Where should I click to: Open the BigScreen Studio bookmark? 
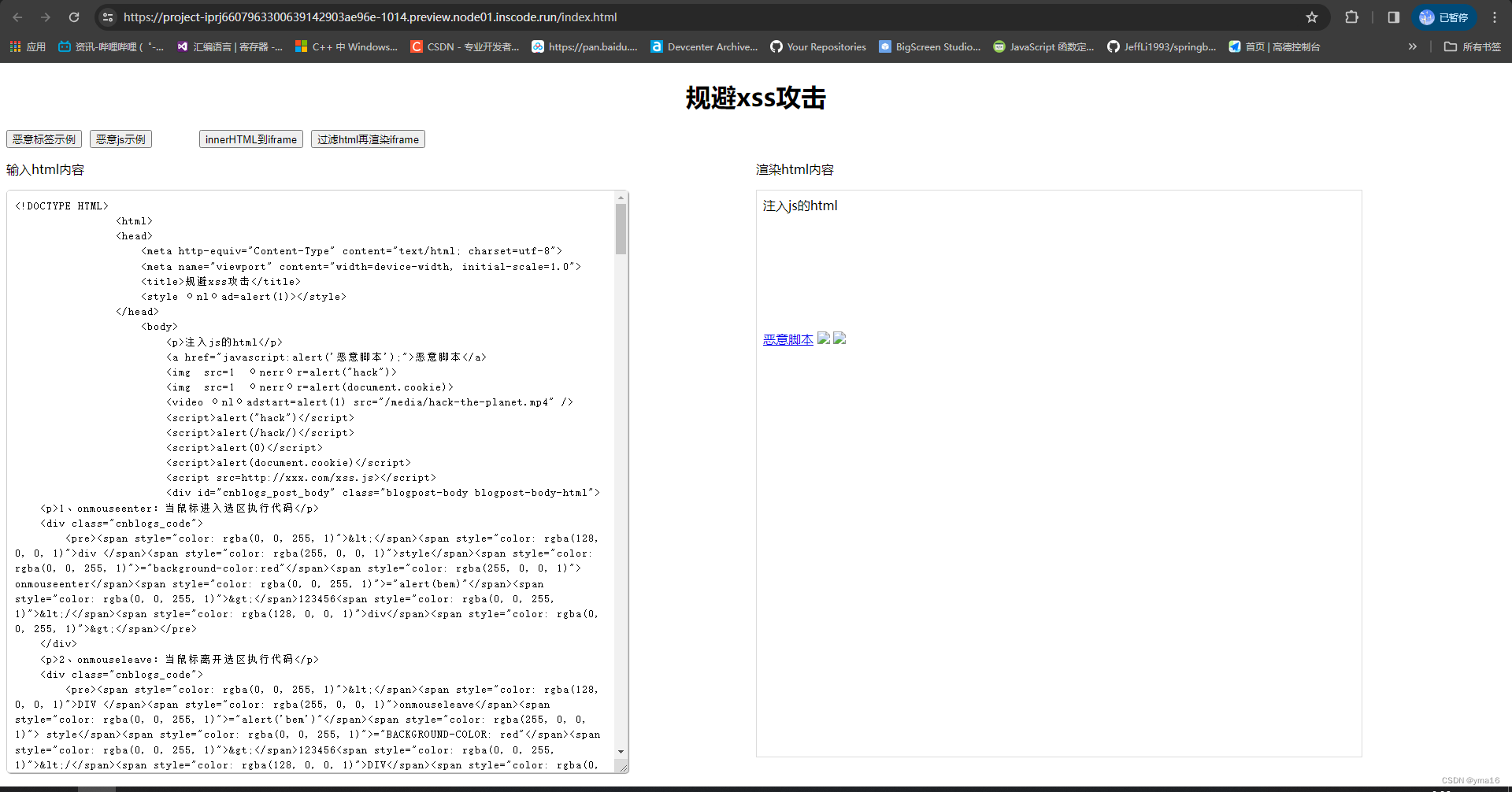930,47
